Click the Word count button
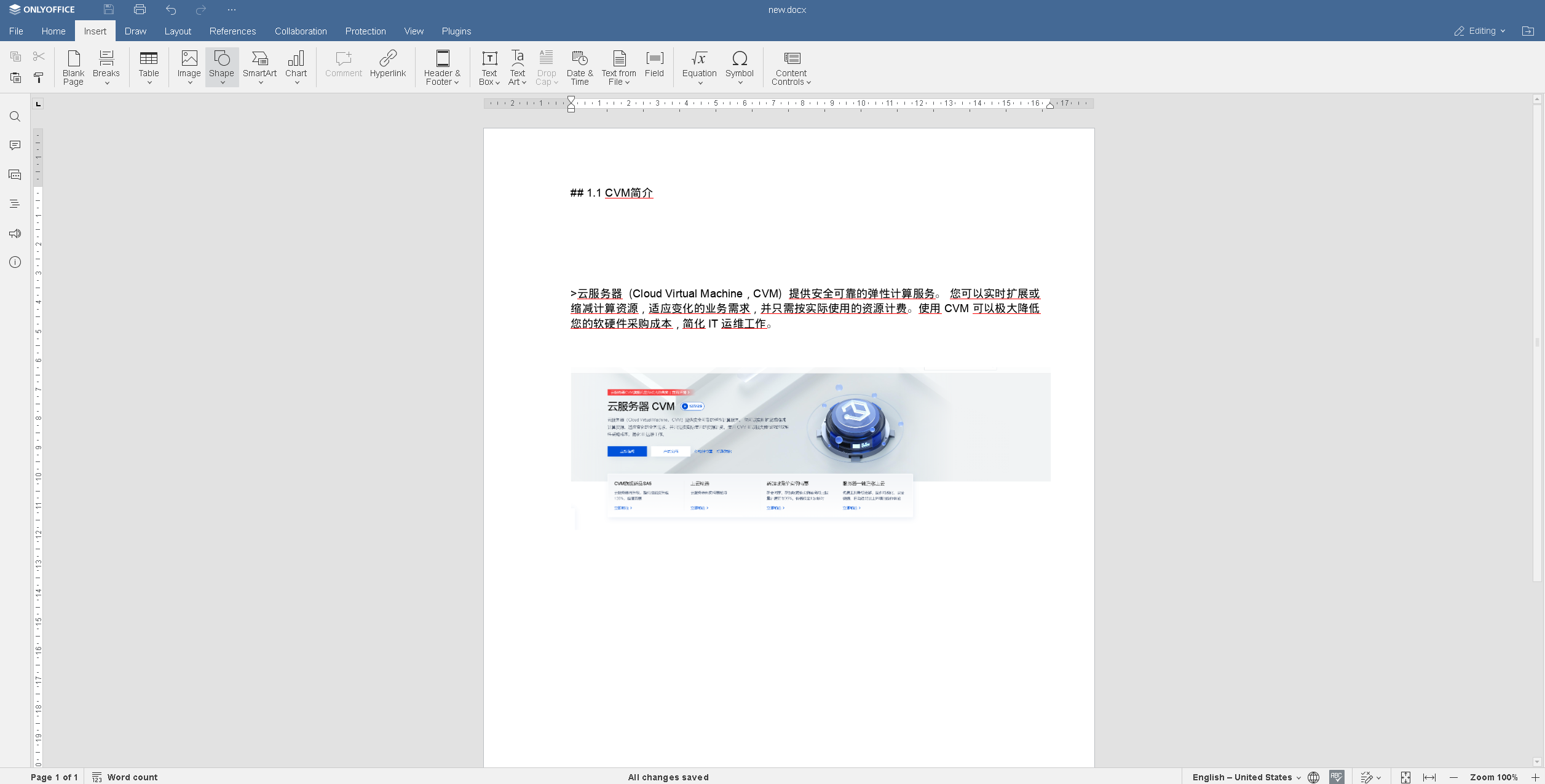Screen dimensions: 1545x784 (125, 777)
